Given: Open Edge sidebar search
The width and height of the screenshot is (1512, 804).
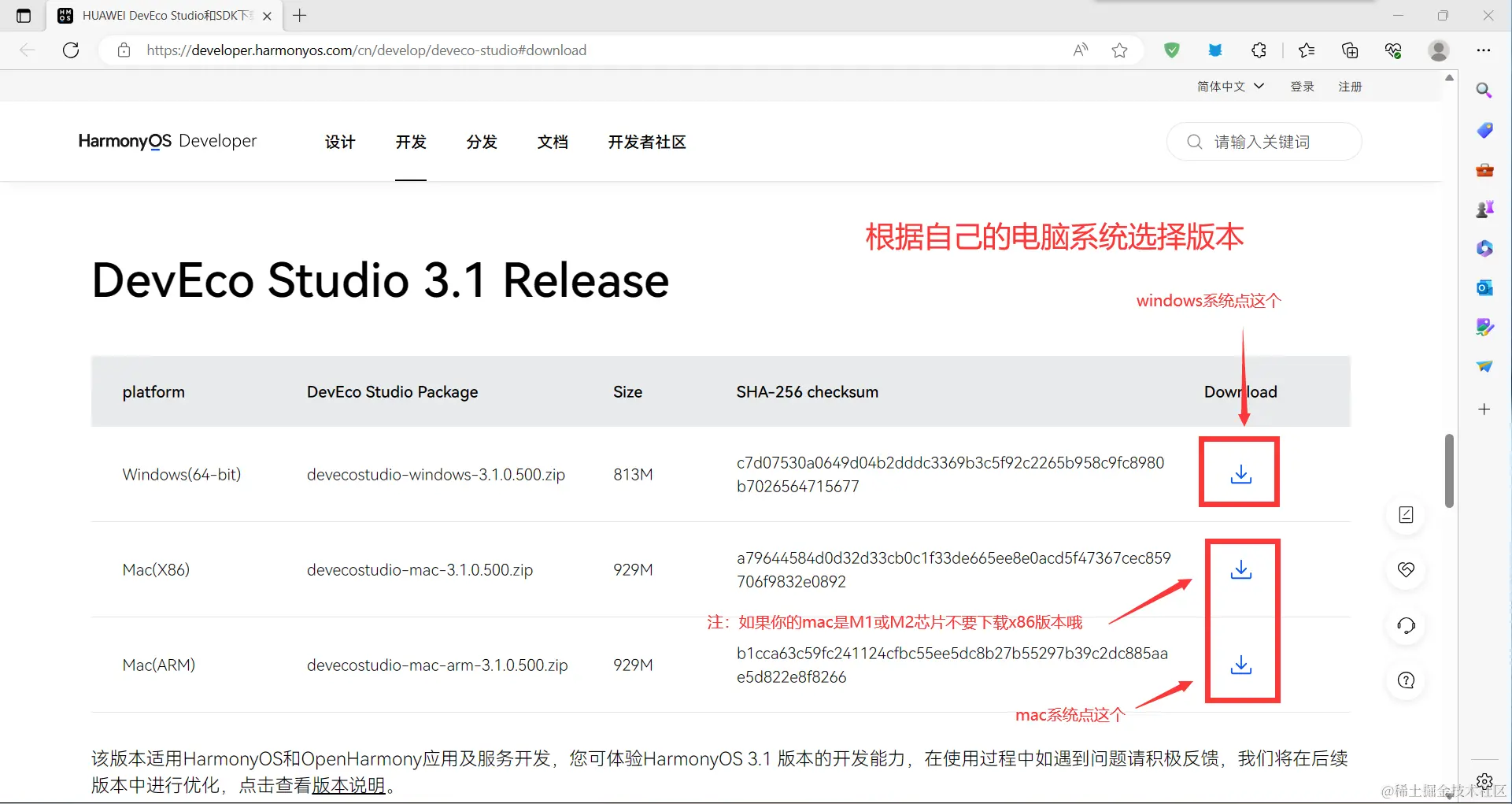Looking at the screenshot, I should (x=1484, y=91).
